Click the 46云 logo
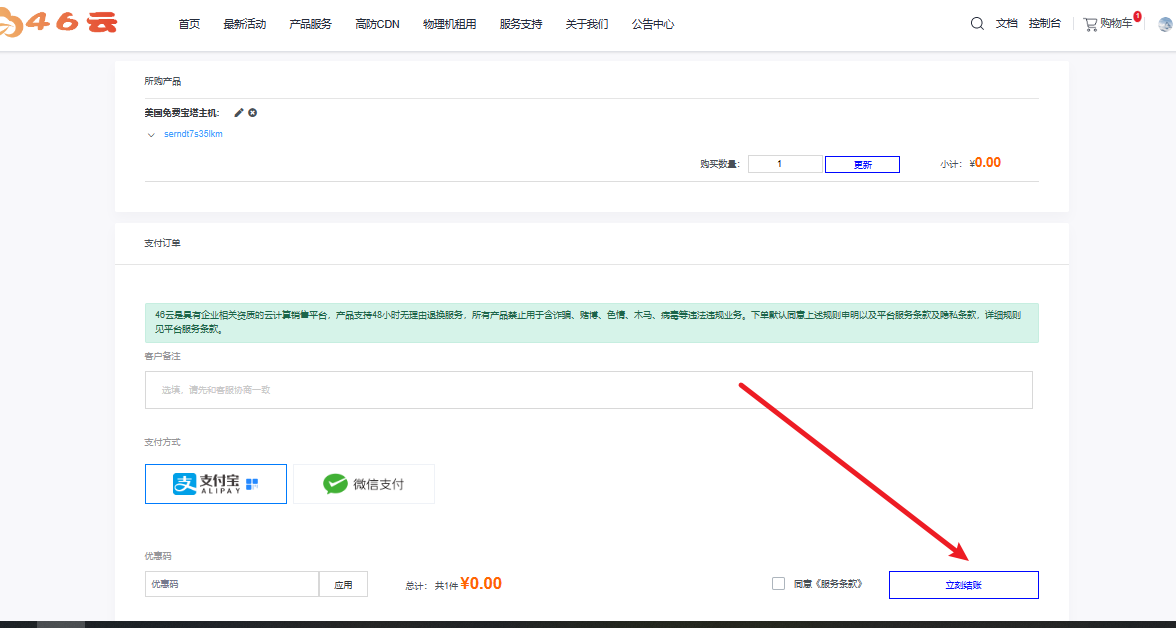Screen dimensions: 1176x628 (60, 23)
